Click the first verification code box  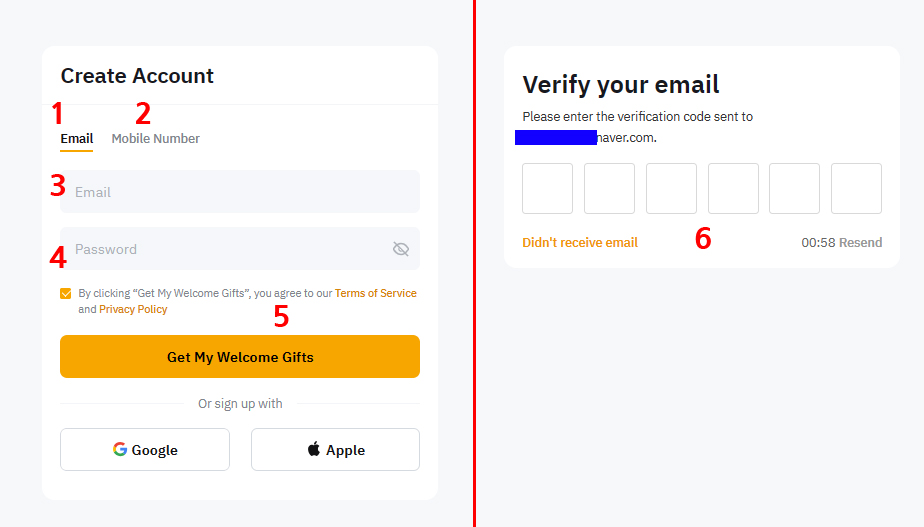click(x=548, y=189)
